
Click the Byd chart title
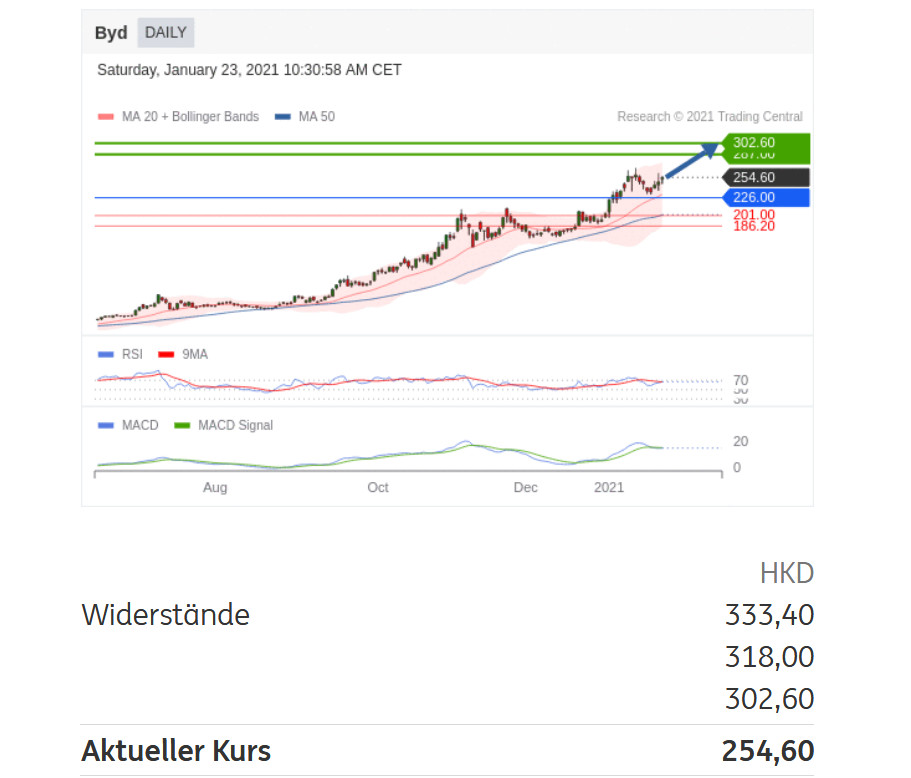[111, 33]
